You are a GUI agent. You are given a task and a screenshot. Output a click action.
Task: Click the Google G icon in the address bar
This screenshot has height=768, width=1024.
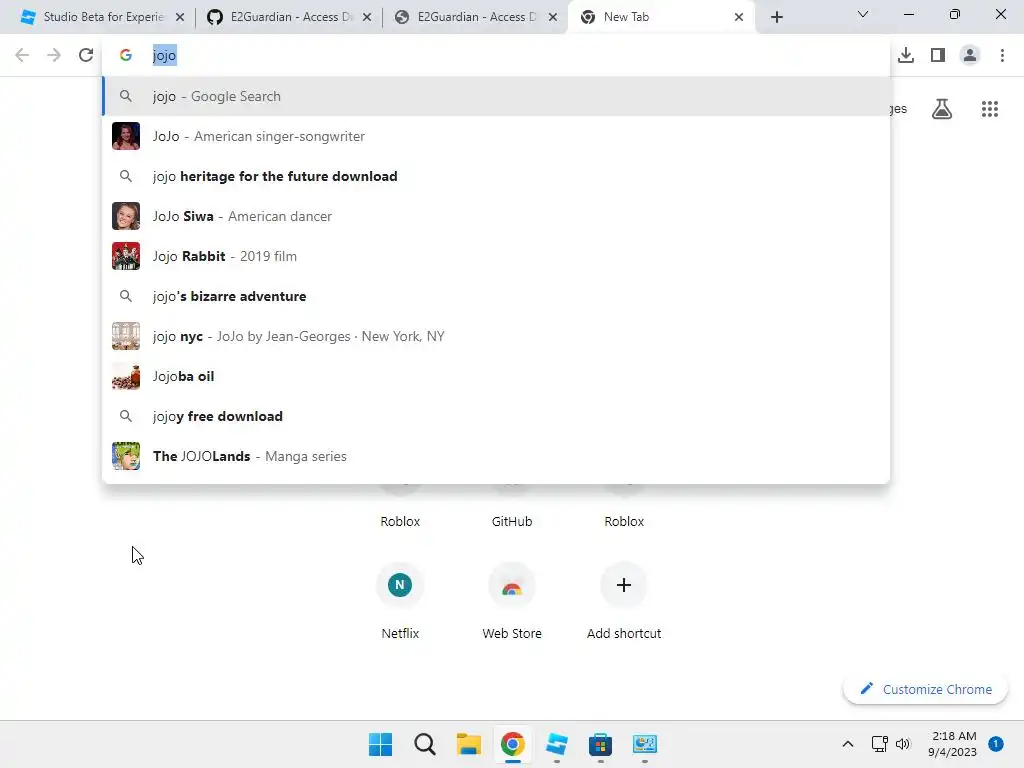[x=126, y=55]
